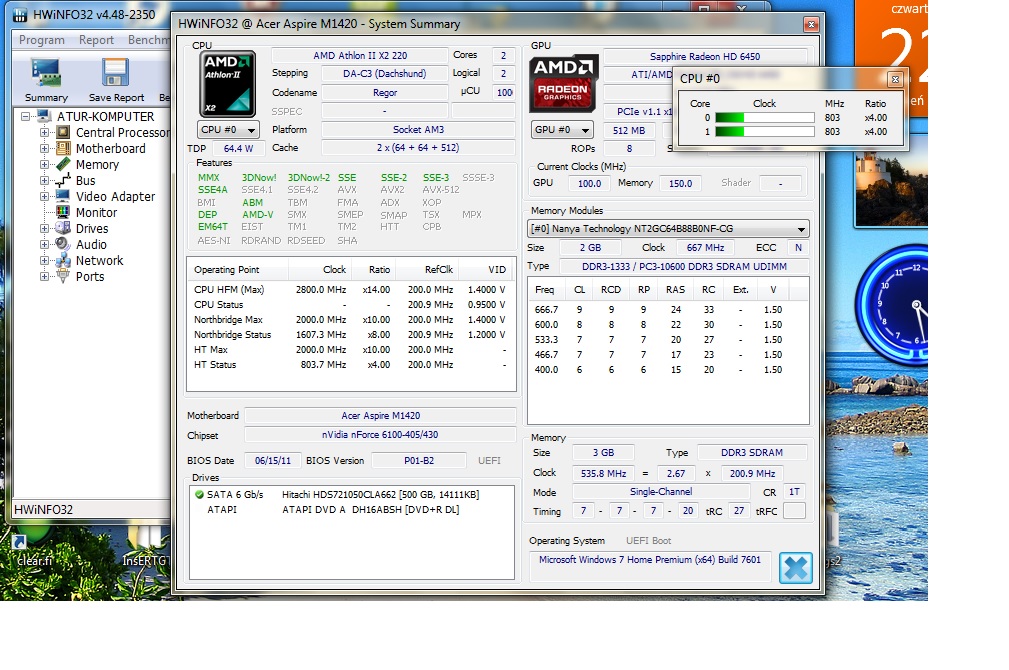Click the Acer Aspire M1420 motherboard field
Screen dimensions: 1009x670
pos(380,416)
